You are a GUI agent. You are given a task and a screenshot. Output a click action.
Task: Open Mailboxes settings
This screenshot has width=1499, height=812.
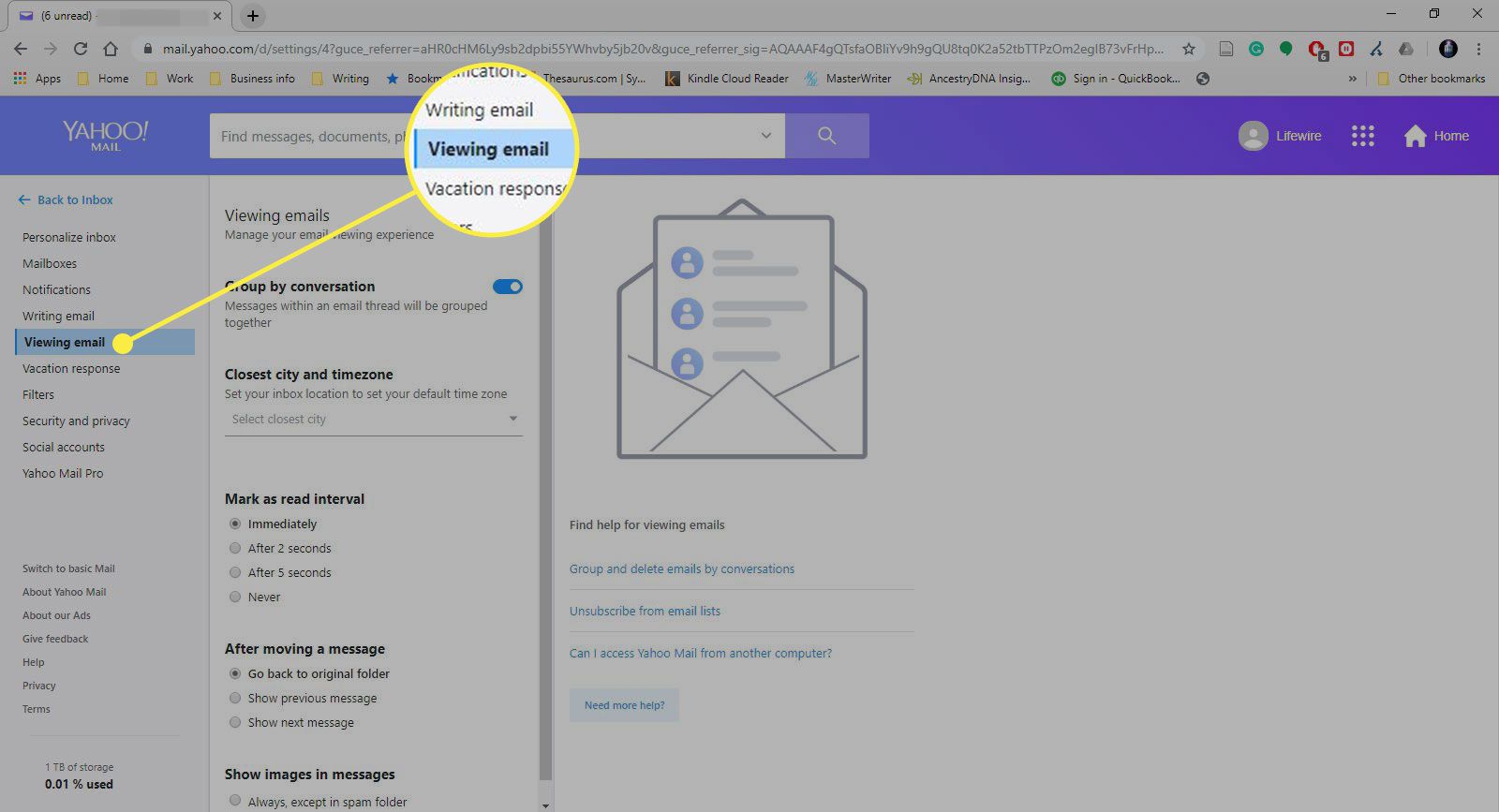coord(50,264)
